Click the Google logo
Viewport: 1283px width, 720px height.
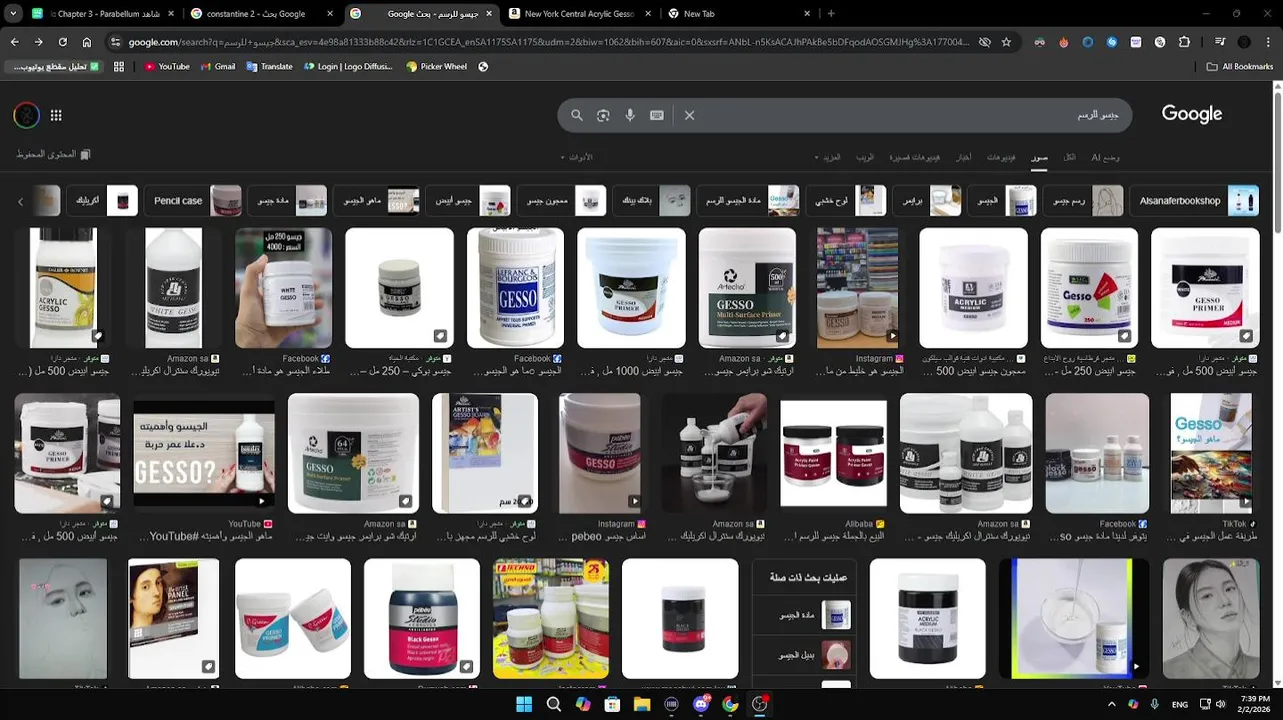coord(1192,114)
